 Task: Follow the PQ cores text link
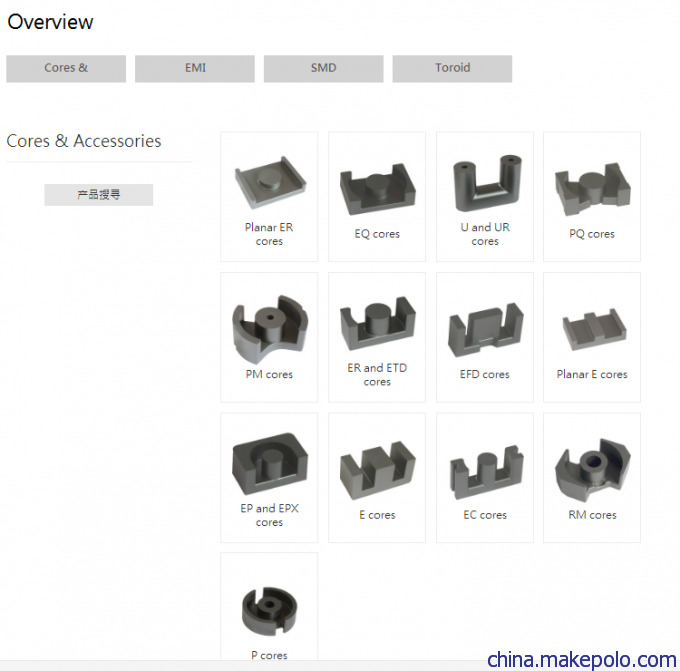pyautogui.click(x=592, y=234)
